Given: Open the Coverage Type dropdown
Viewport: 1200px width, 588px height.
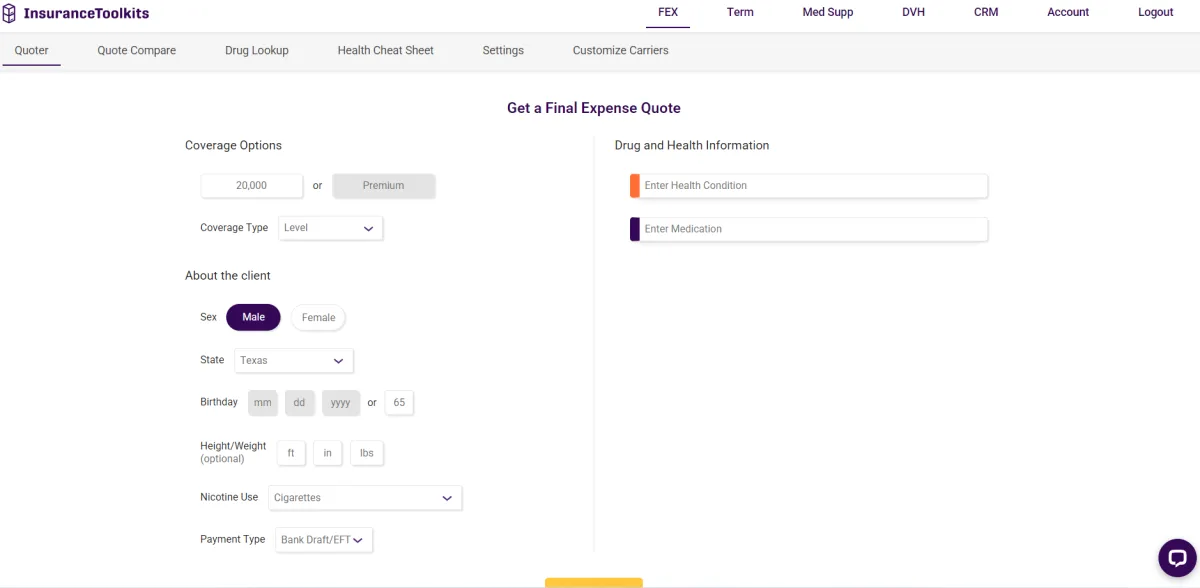Looking at the screenshot, I should [330, 228].
